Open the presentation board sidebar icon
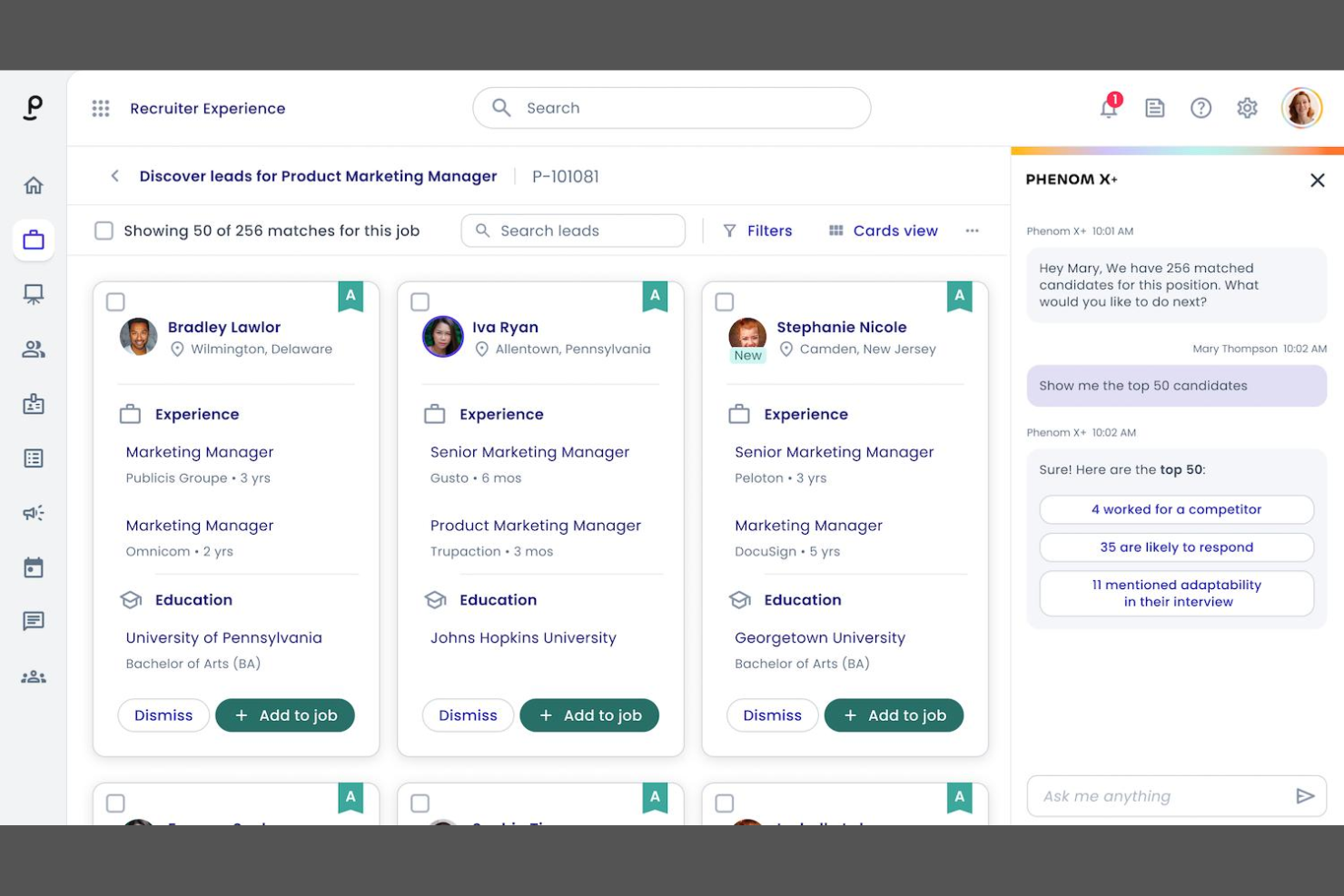Viewport: 1344px width, 896px height. [x=34, y=294]
